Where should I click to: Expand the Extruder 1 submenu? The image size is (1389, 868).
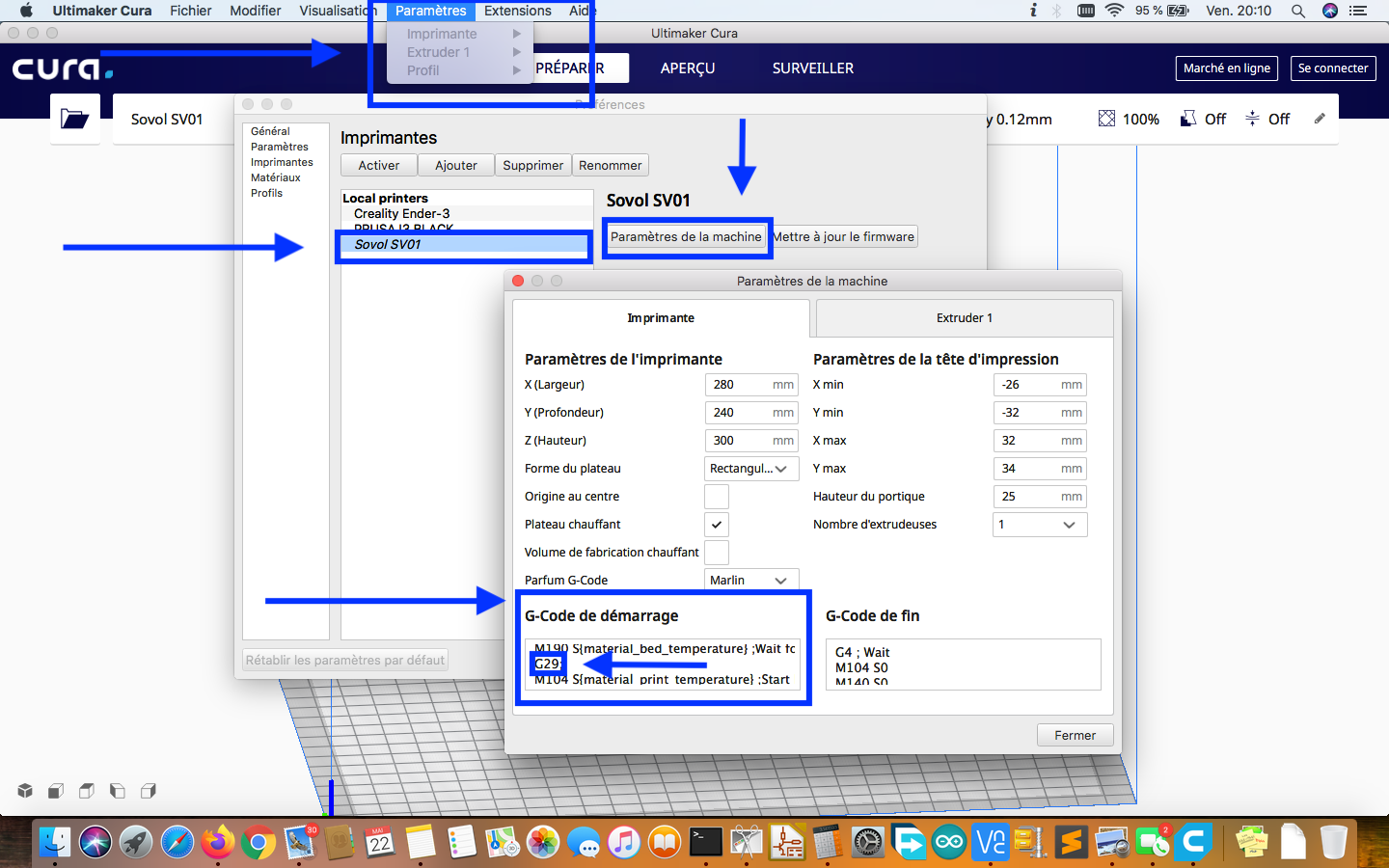[x=459, y=52]
